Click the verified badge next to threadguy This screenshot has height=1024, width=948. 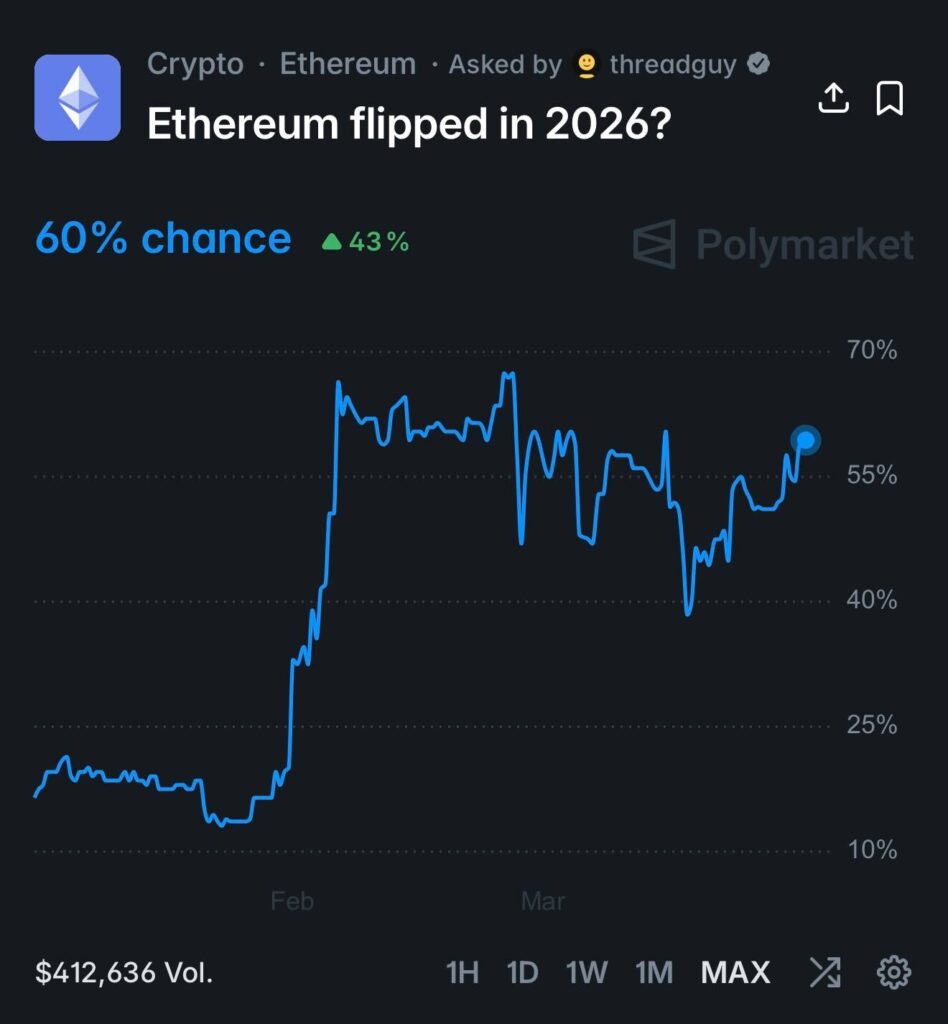[759, 65]
